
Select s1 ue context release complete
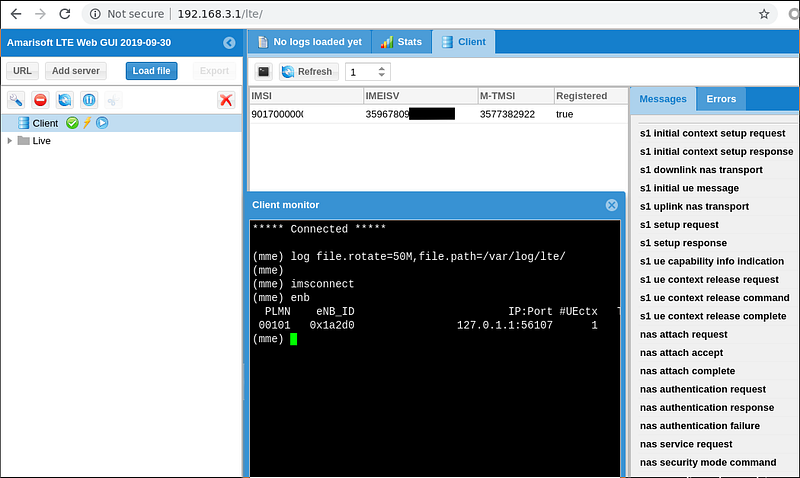[713, 316]
